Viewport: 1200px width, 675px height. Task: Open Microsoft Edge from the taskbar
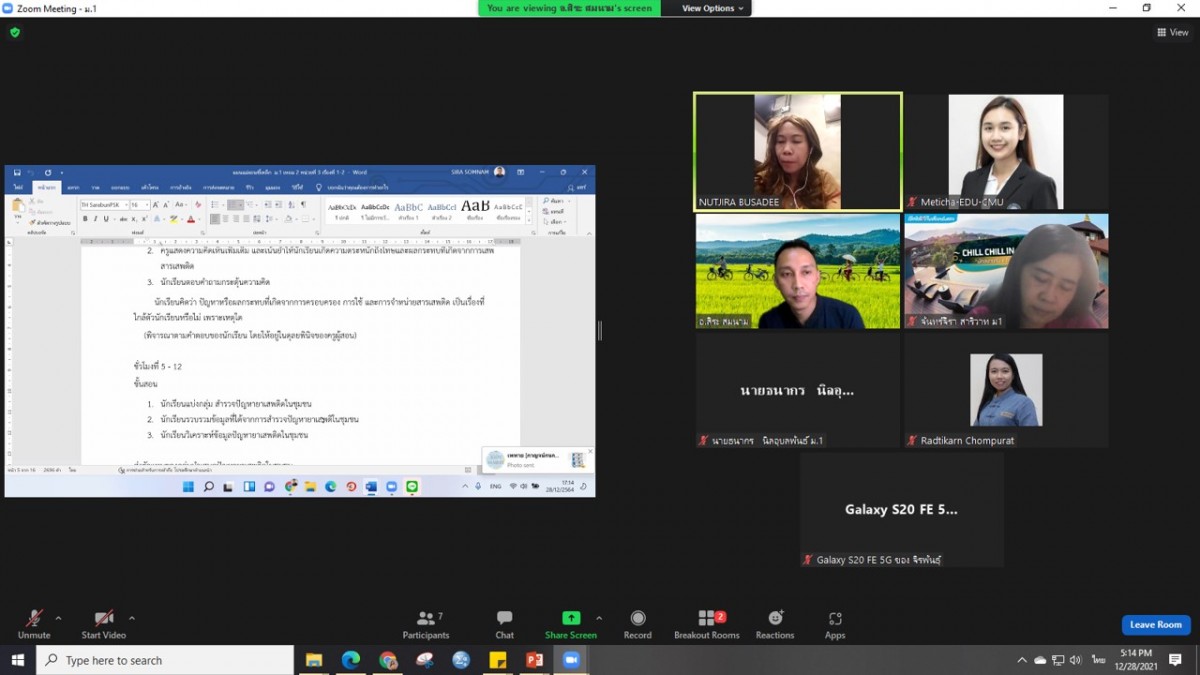[351, 660]
